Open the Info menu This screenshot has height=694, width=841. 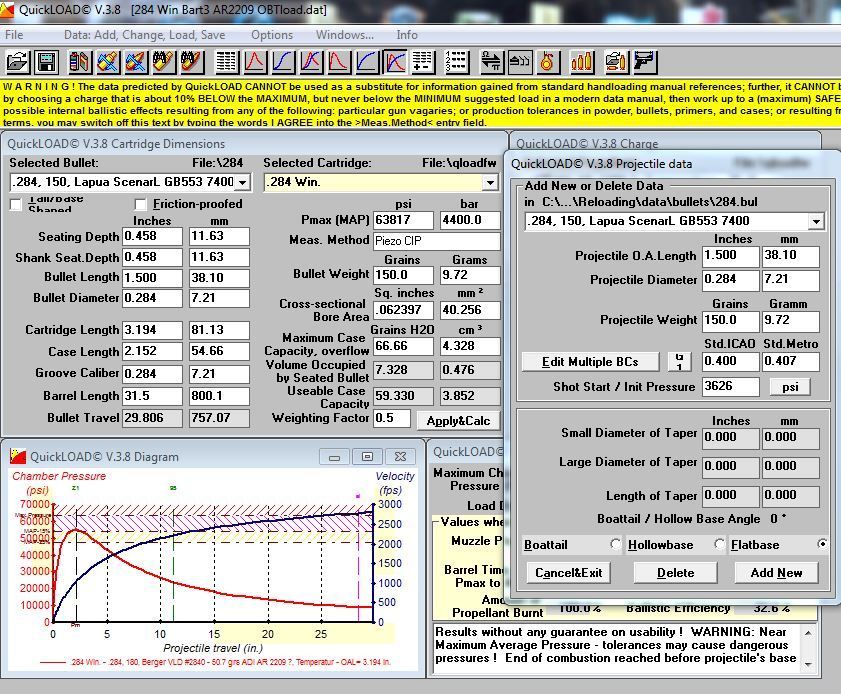[x=407, y=35]
